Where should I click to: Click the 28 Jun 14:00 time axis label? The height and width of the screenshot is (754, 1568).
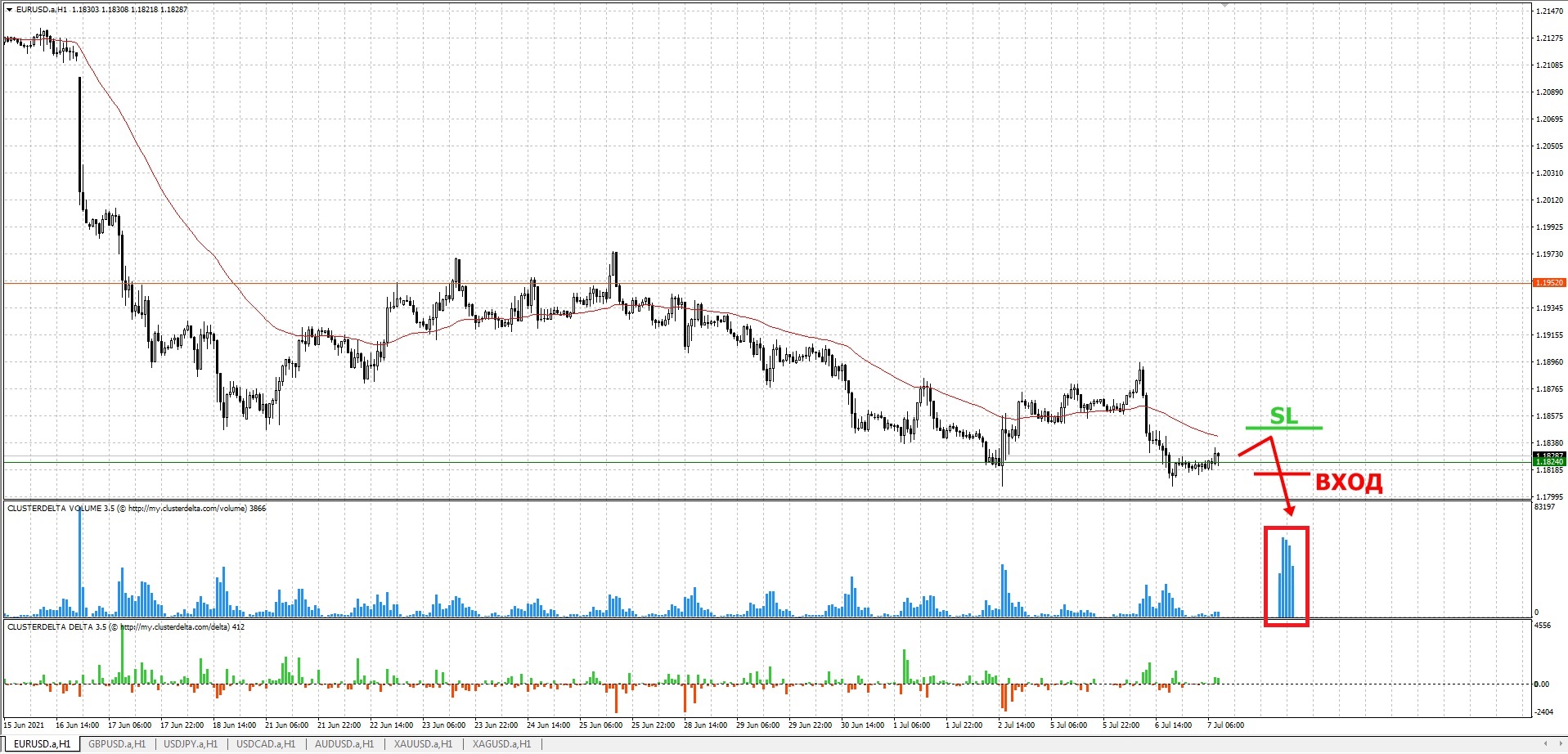coord(705,725)
